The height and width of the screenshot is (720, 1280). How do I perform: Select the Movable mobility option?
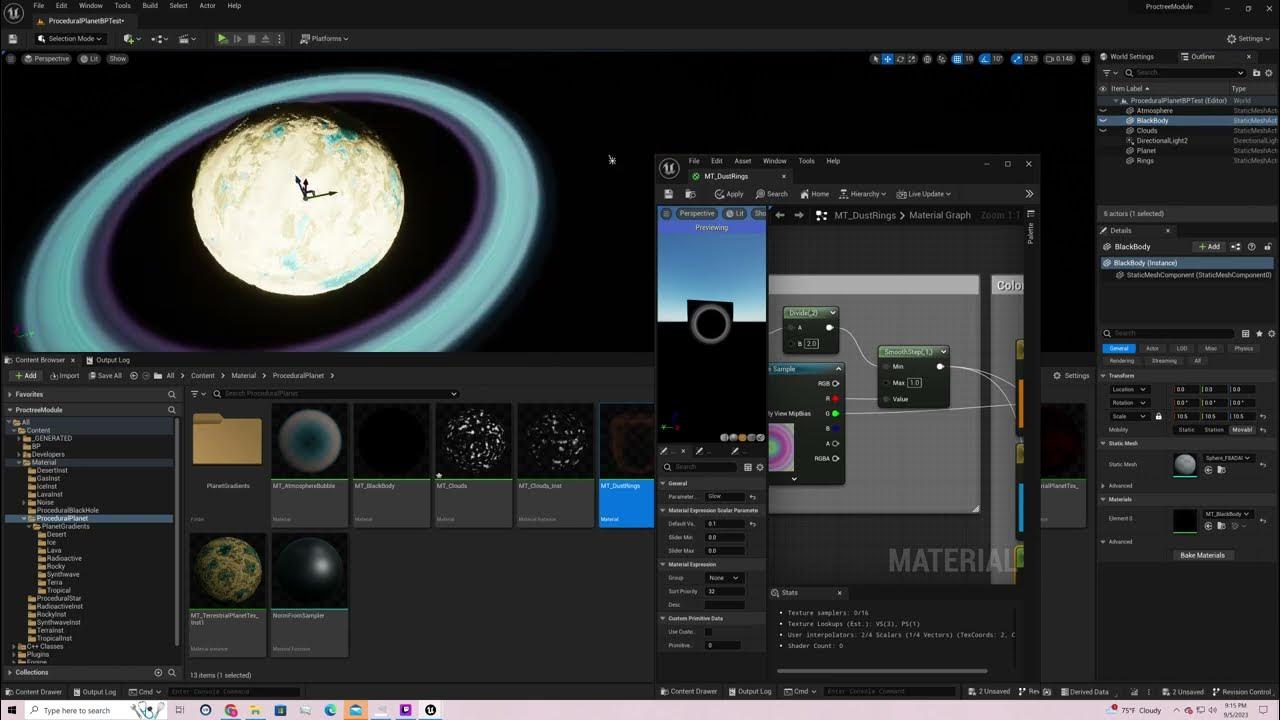pos(1242,430)
